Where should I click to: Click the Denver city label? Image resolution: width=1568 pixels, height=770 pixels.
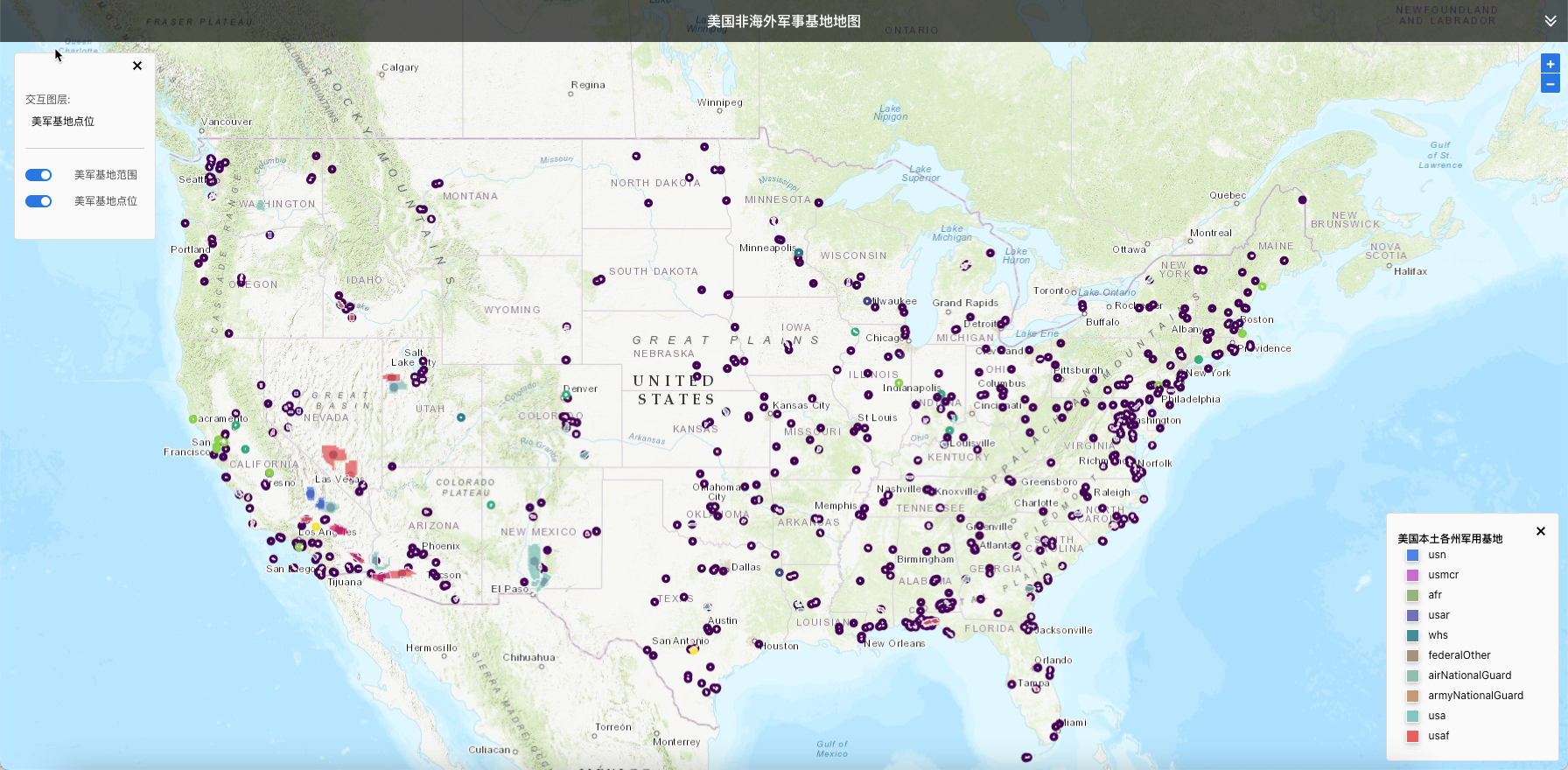tap(581, 388)
